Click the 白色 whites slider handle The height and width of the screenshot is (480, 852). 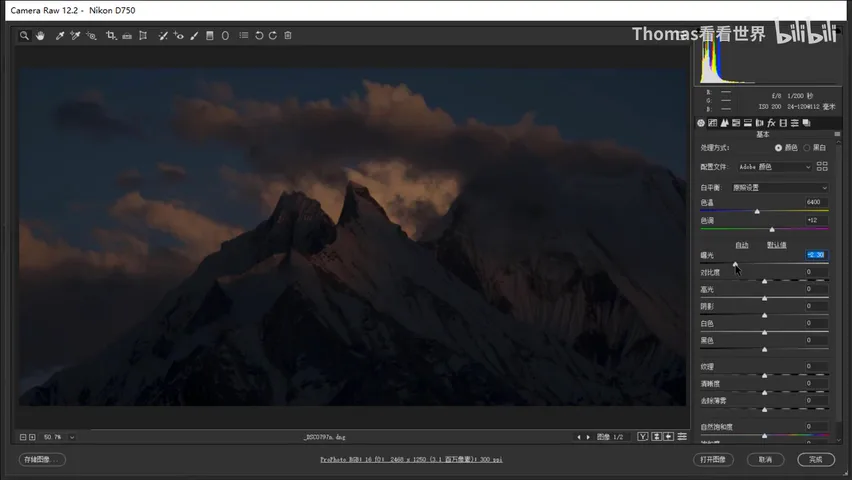(765, 332)
